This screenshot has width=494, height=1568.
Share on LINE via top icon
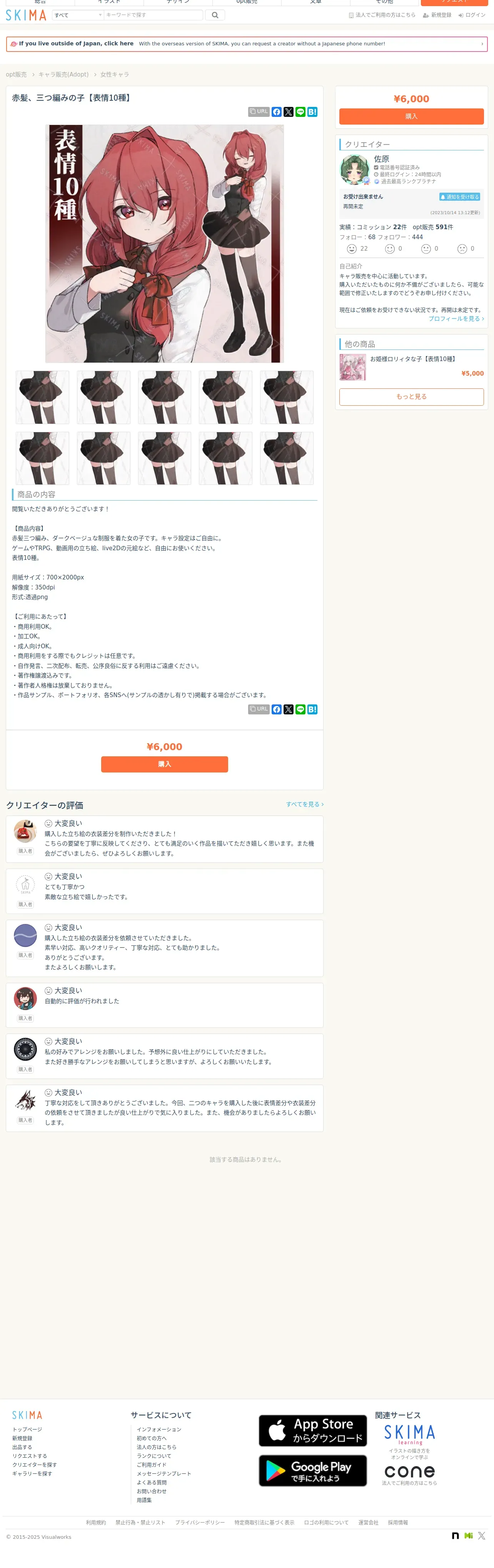click(x=300, y=112)
